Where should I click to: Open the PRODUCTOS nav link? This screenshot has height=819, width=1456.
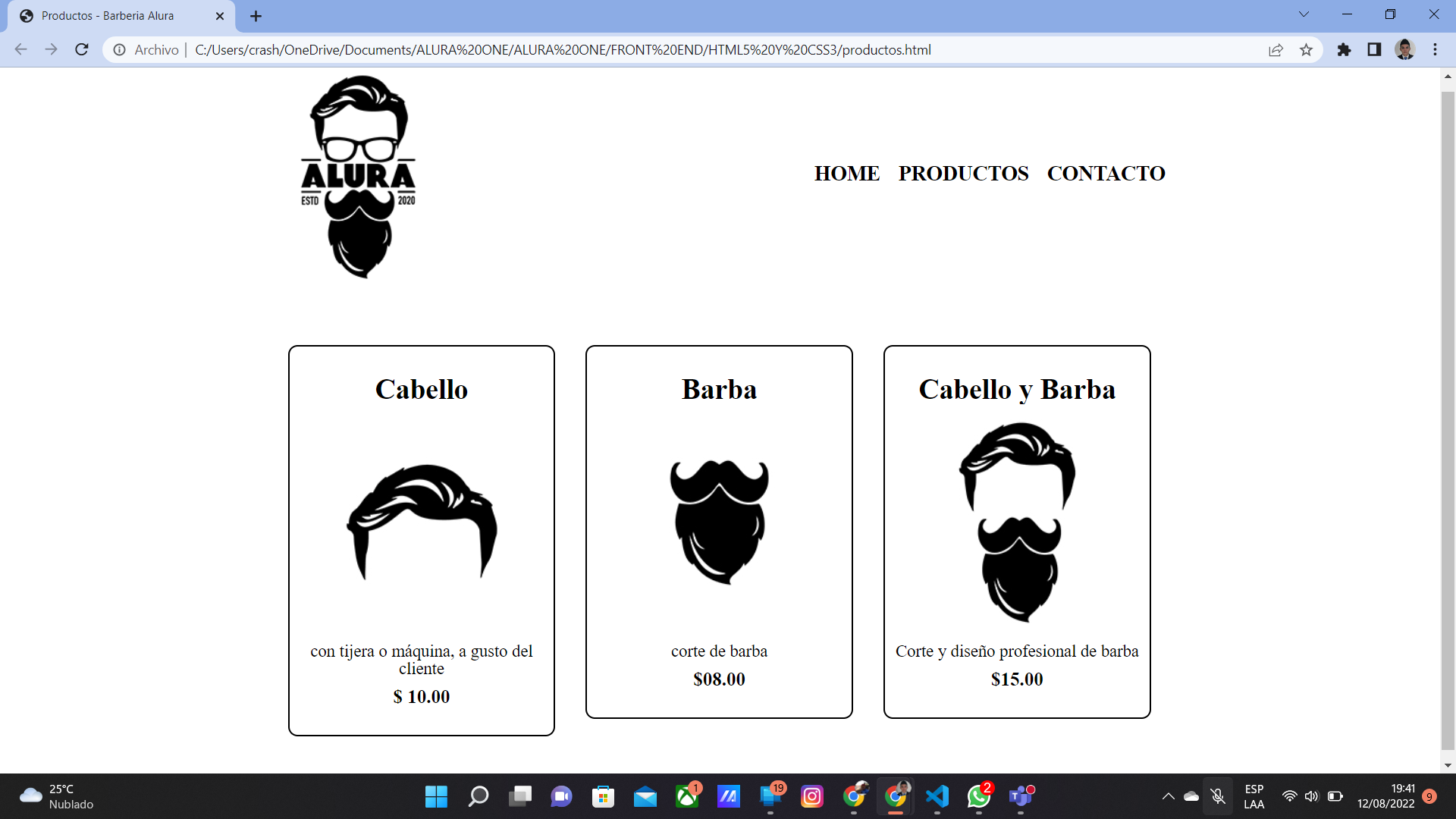(964, 174)
